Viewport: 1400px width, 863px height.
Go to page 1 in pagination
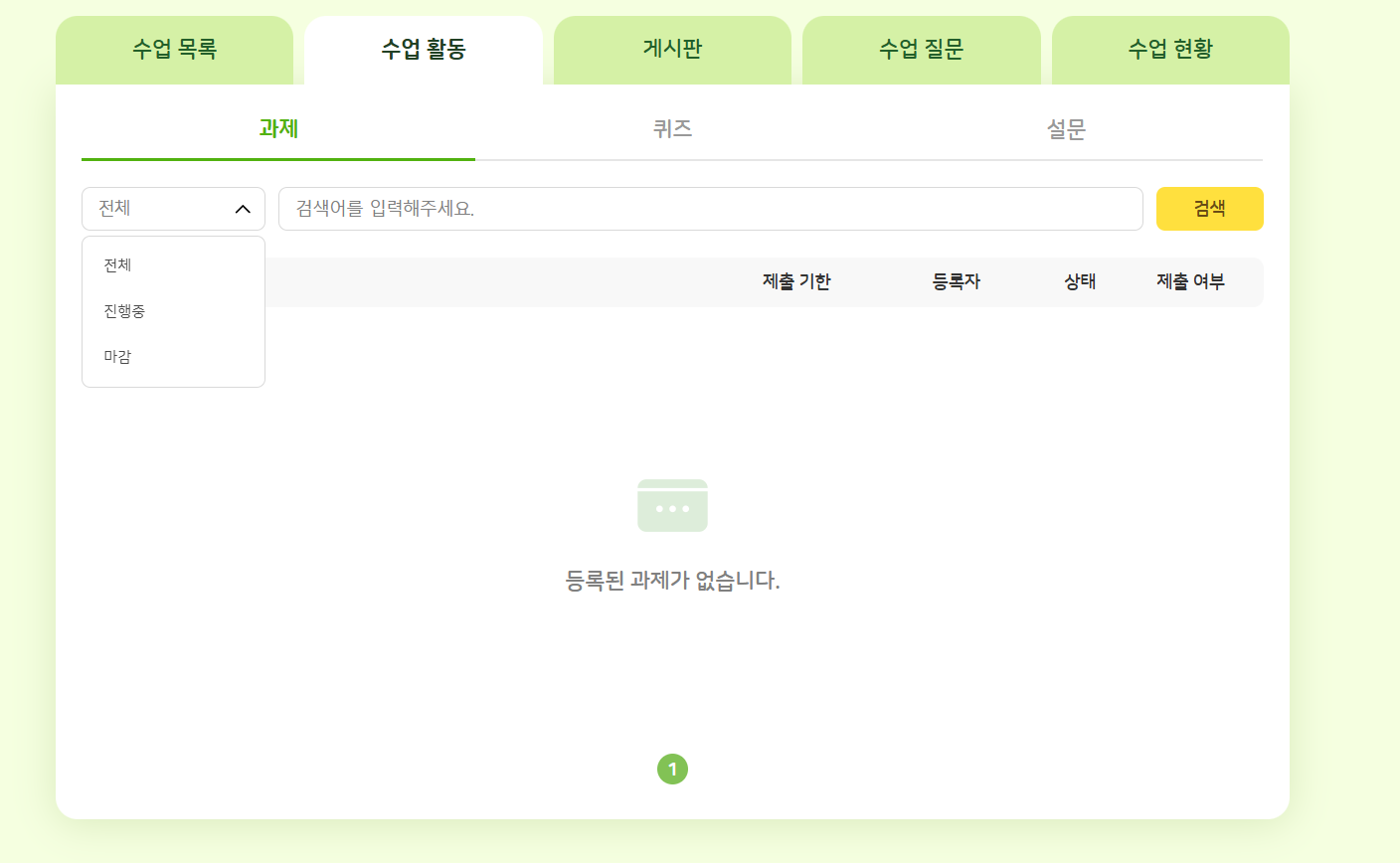coord(672,770)
